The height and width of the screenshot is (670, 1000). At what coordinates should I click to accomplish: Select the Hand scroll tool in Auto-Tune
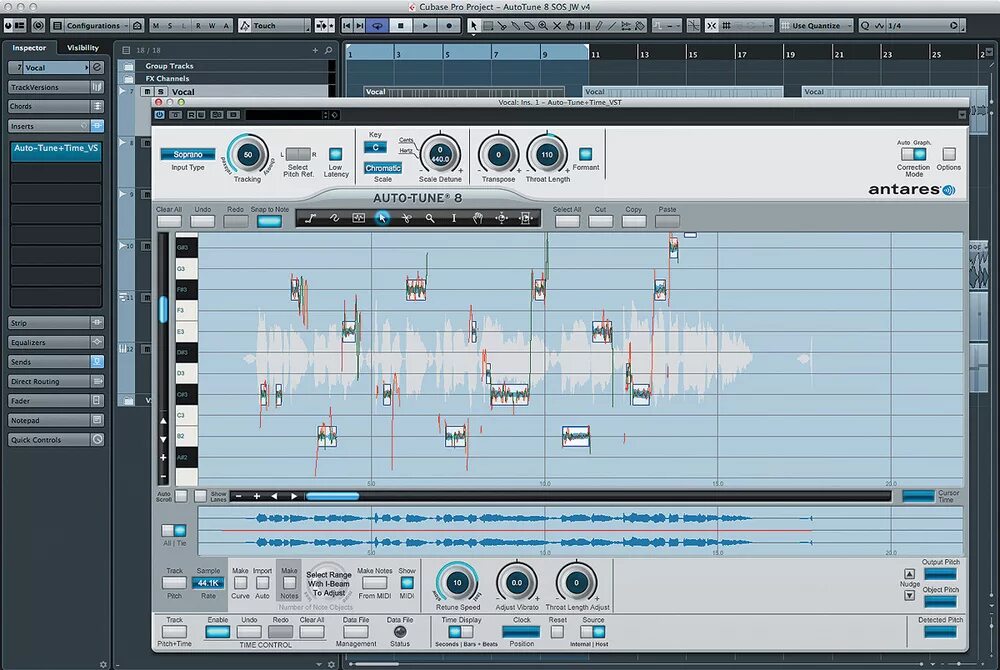click(478, 218)
